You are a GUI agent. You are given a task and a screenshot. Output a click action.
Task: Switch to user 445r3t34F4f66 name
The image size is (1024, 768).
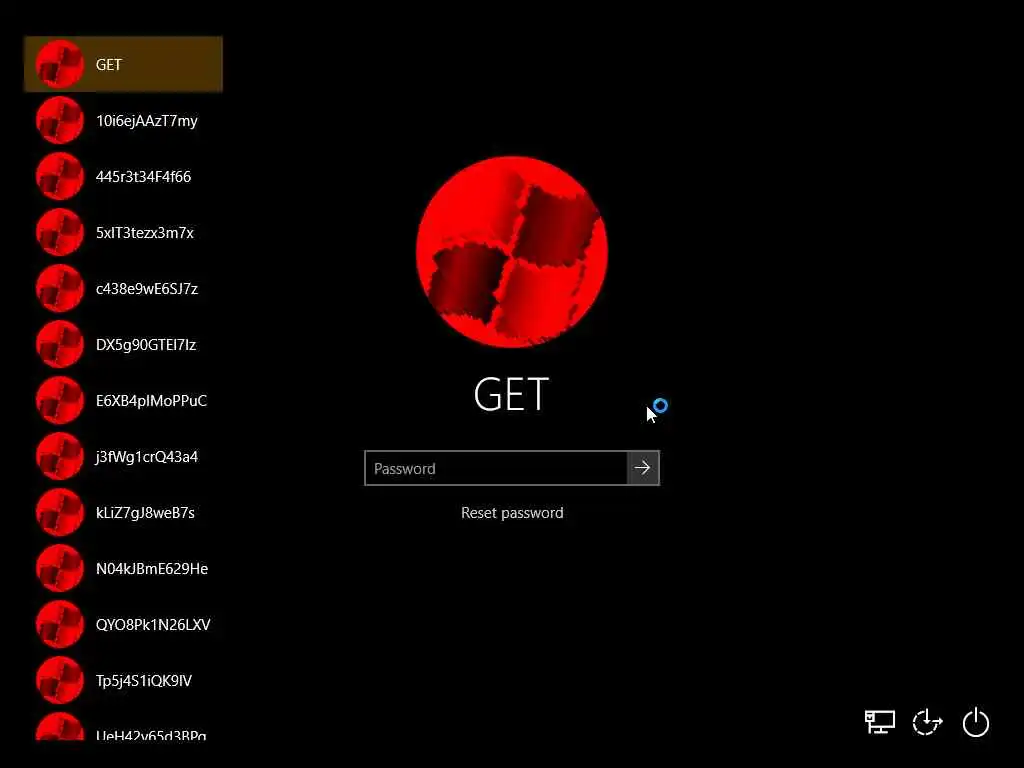click(143, 176)
